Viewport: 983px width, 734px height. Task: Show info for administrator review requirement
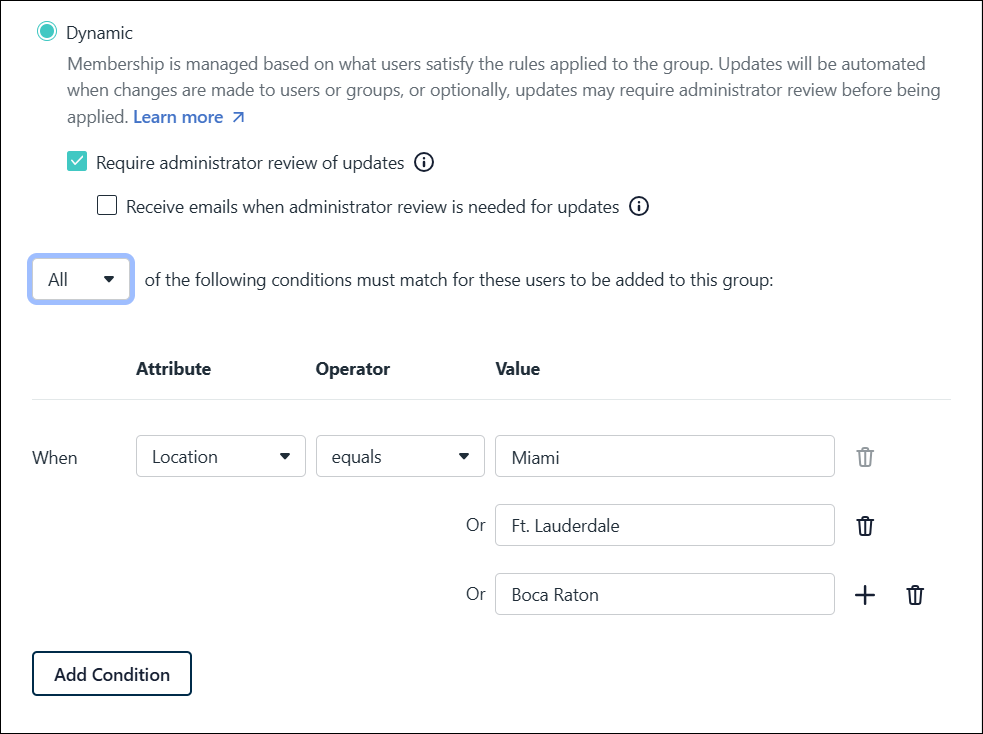(424, 163)
